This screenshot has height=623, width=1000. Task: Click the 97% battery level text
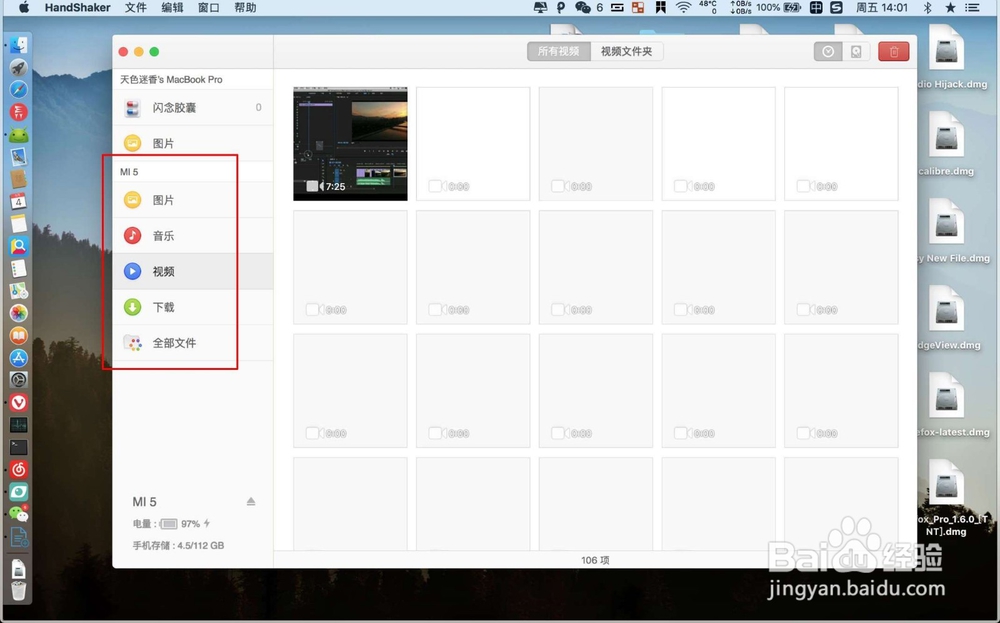(x=190, y=524)
